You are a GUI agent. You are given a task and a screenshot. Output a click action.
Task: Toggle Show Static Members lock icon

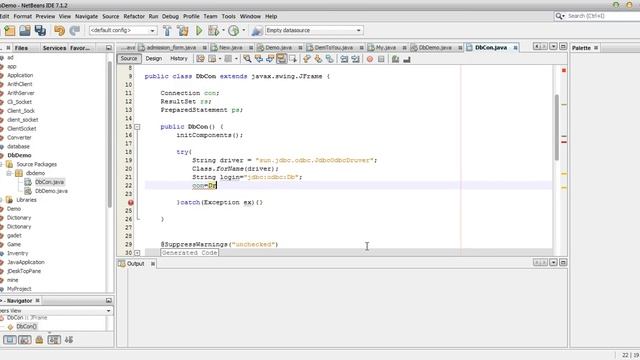click(39, 340)
